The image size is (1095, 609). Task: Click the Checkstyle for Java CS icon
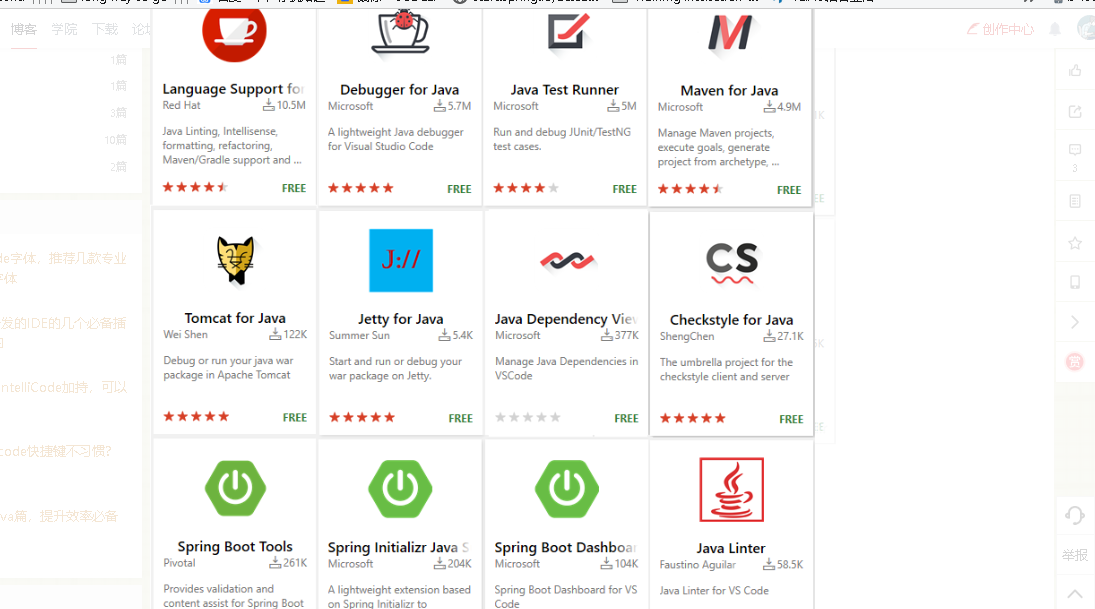click(x=731, y=263)
